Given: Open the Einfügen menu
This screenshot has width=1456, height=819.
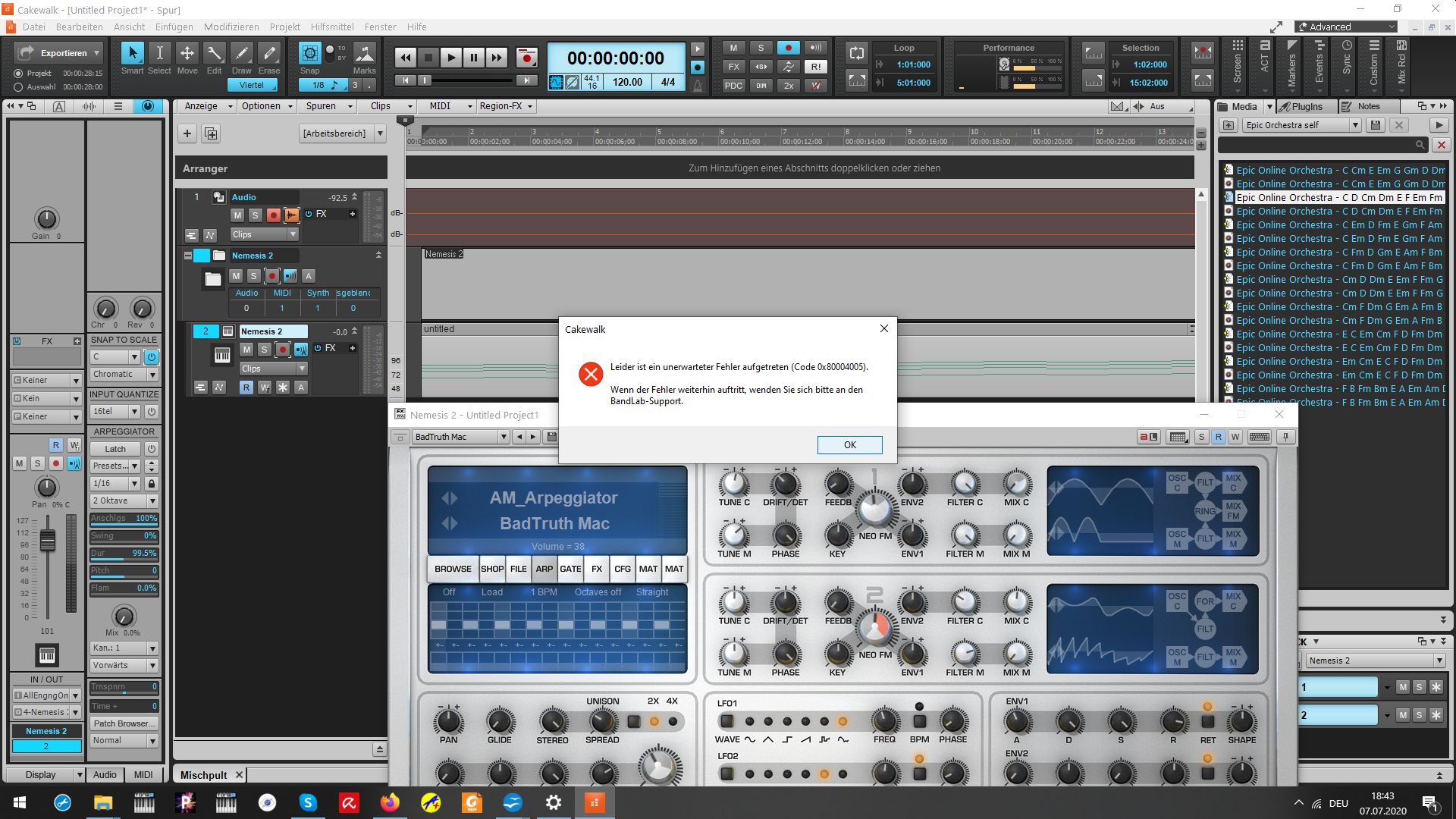Looking at the screenshot, I should click(174, 27).
